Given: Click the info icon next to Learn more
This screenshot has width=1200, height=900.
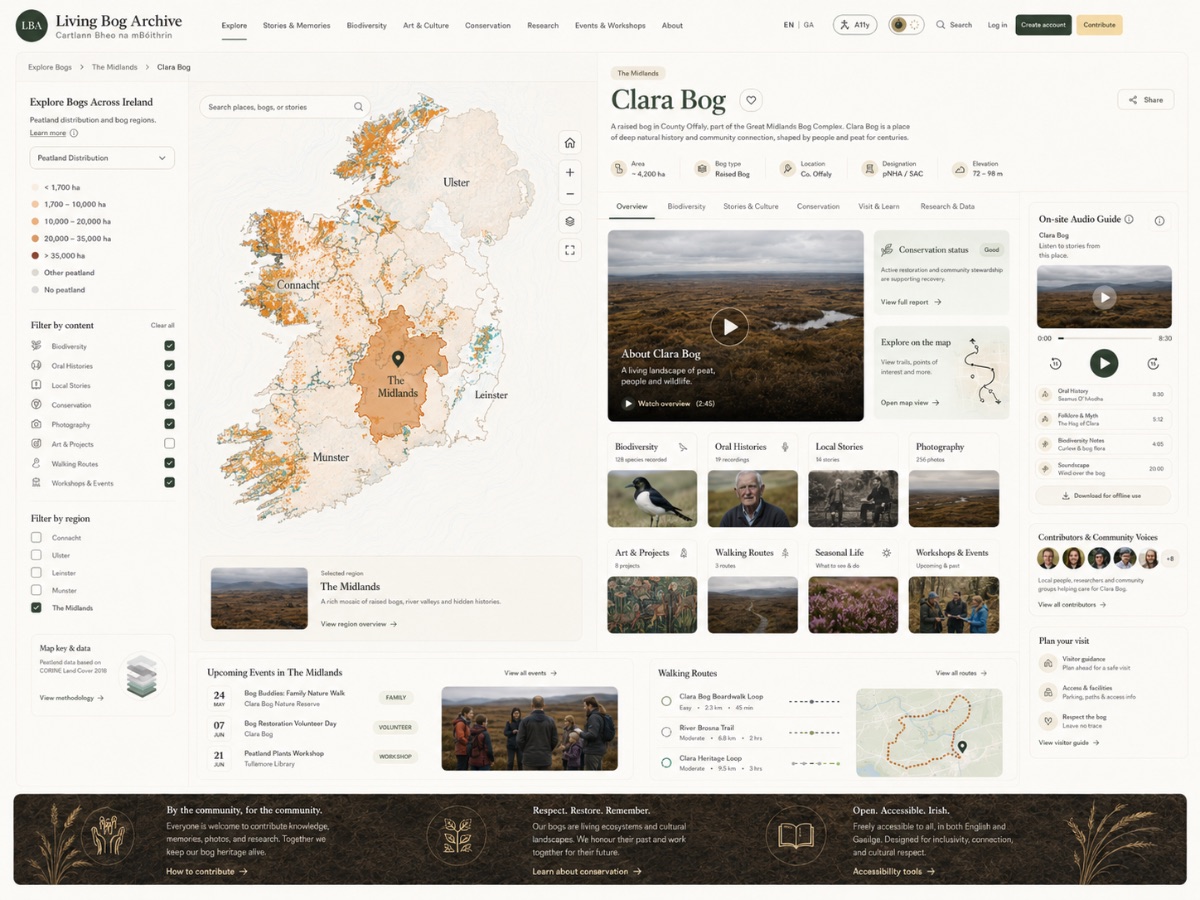Looking at the screenshot, I should (74, 133).
